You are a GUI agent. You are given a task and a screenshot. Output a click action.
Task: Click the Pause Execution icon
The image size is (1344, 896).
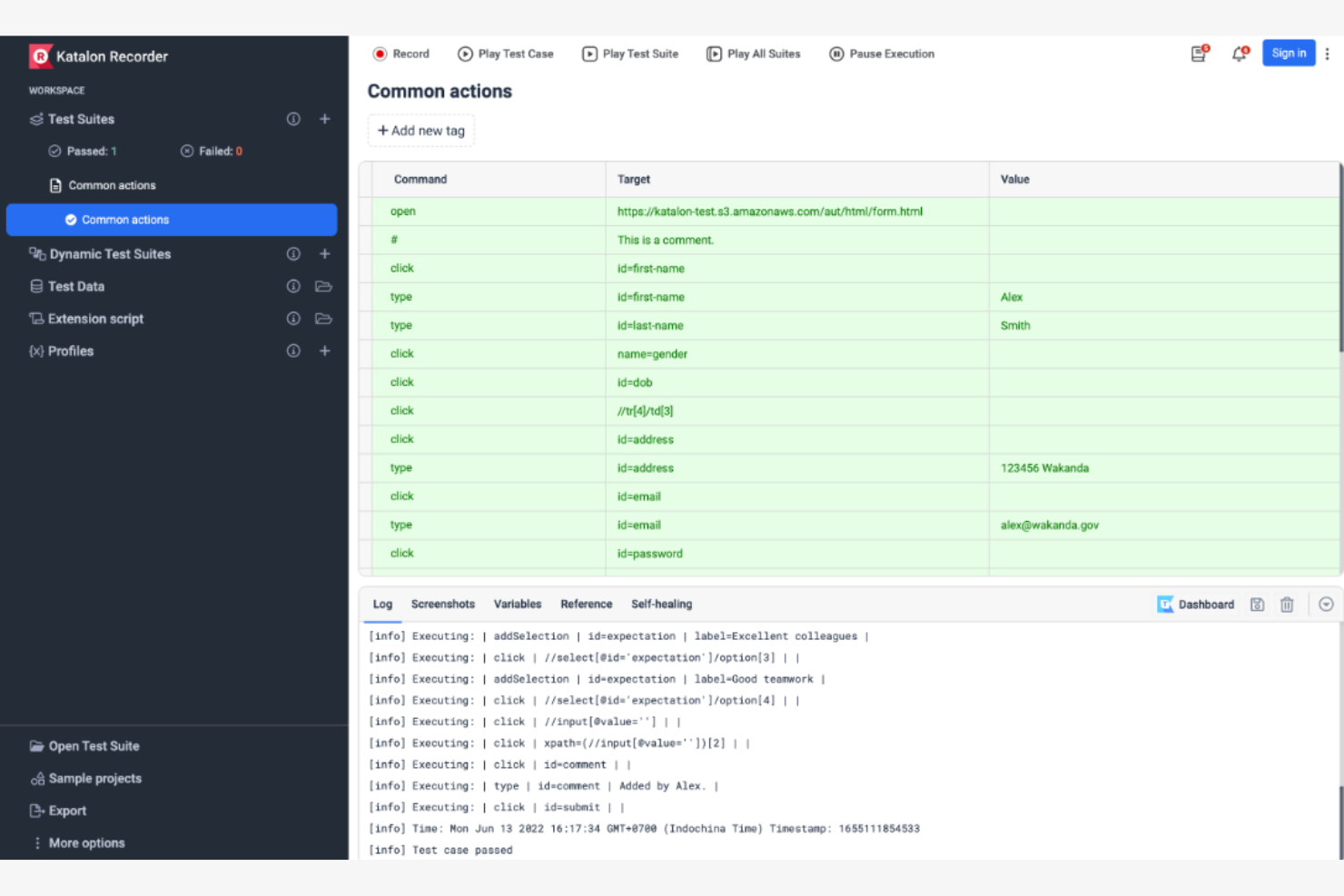pos(835,54)
